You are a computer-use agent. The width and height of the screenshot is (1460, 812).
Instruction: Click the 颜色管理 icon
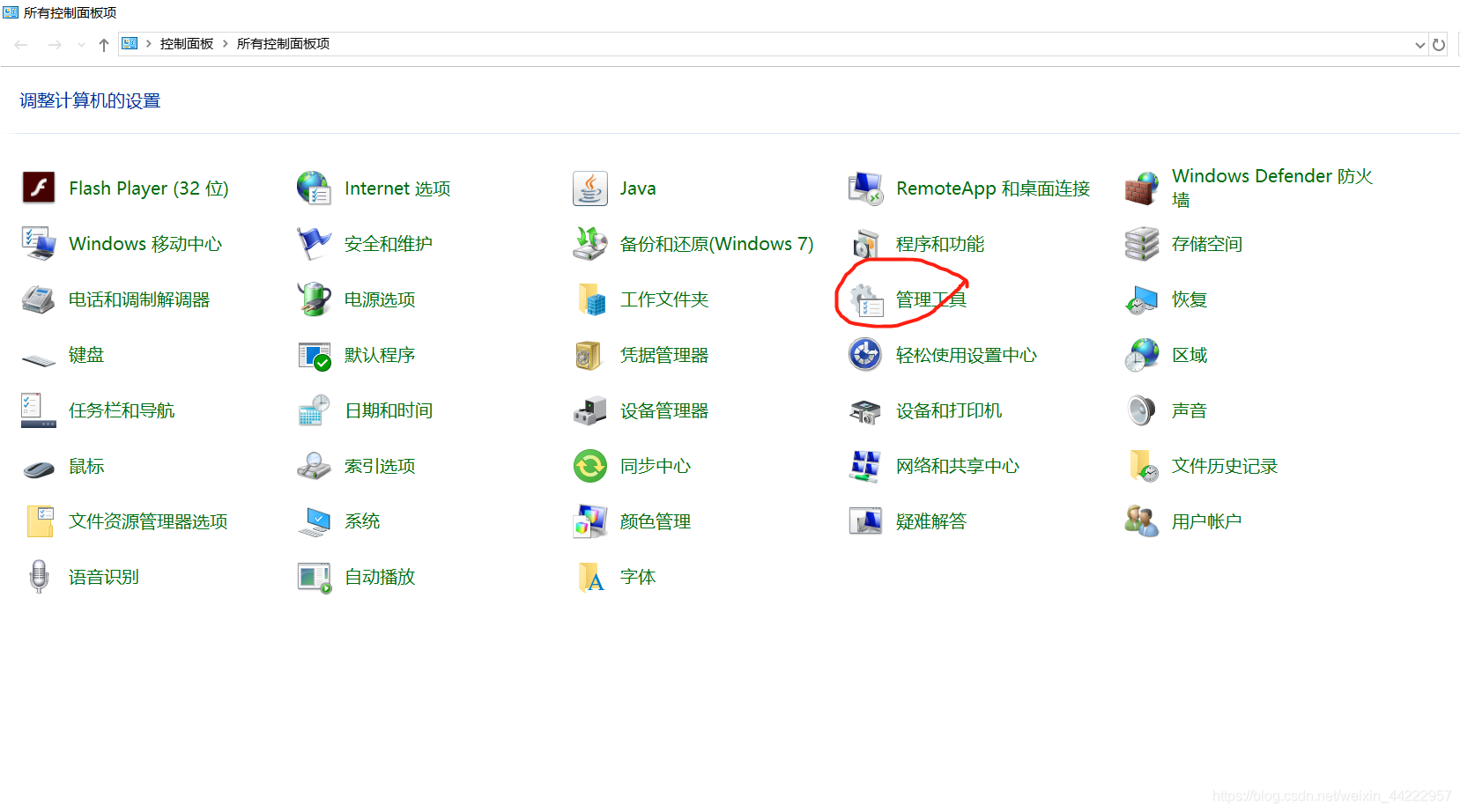click(589, 521)
